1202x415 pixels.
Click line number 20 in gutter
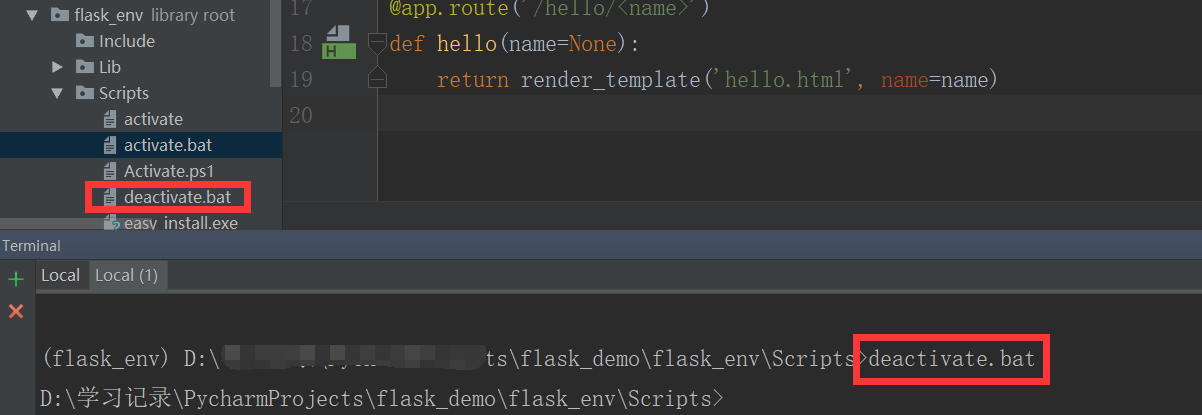coord(300,115)
